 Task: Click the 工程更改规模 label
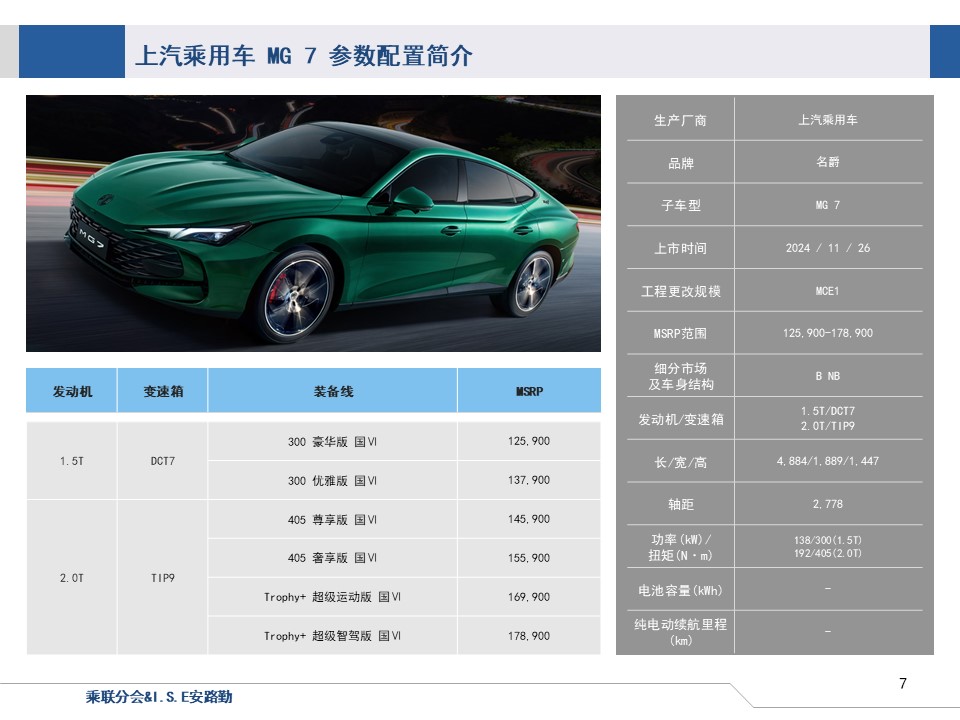(x=680, y=291)
